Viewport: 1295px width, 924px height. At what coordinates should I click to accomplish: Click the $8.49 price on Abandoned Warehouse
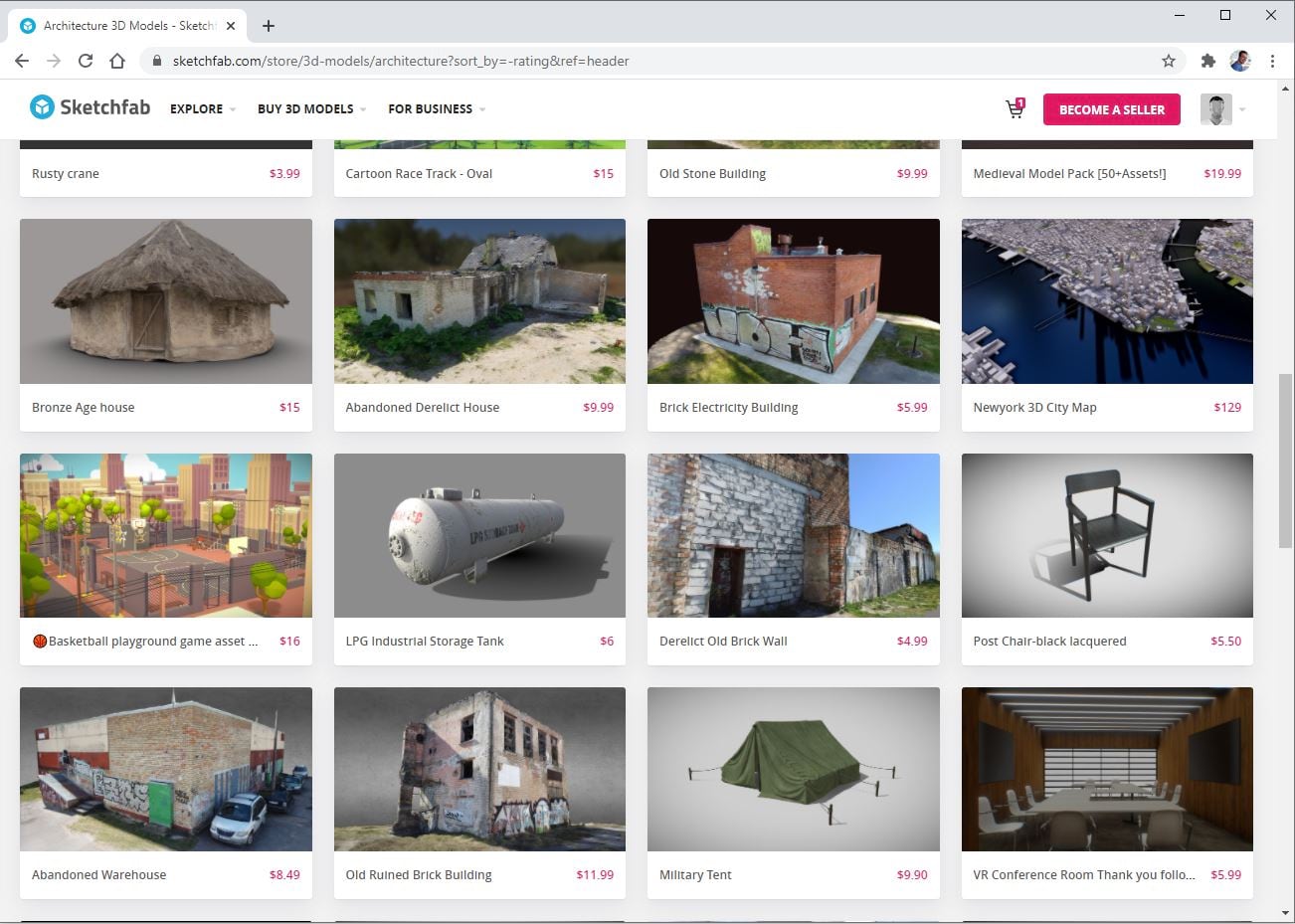284,875
